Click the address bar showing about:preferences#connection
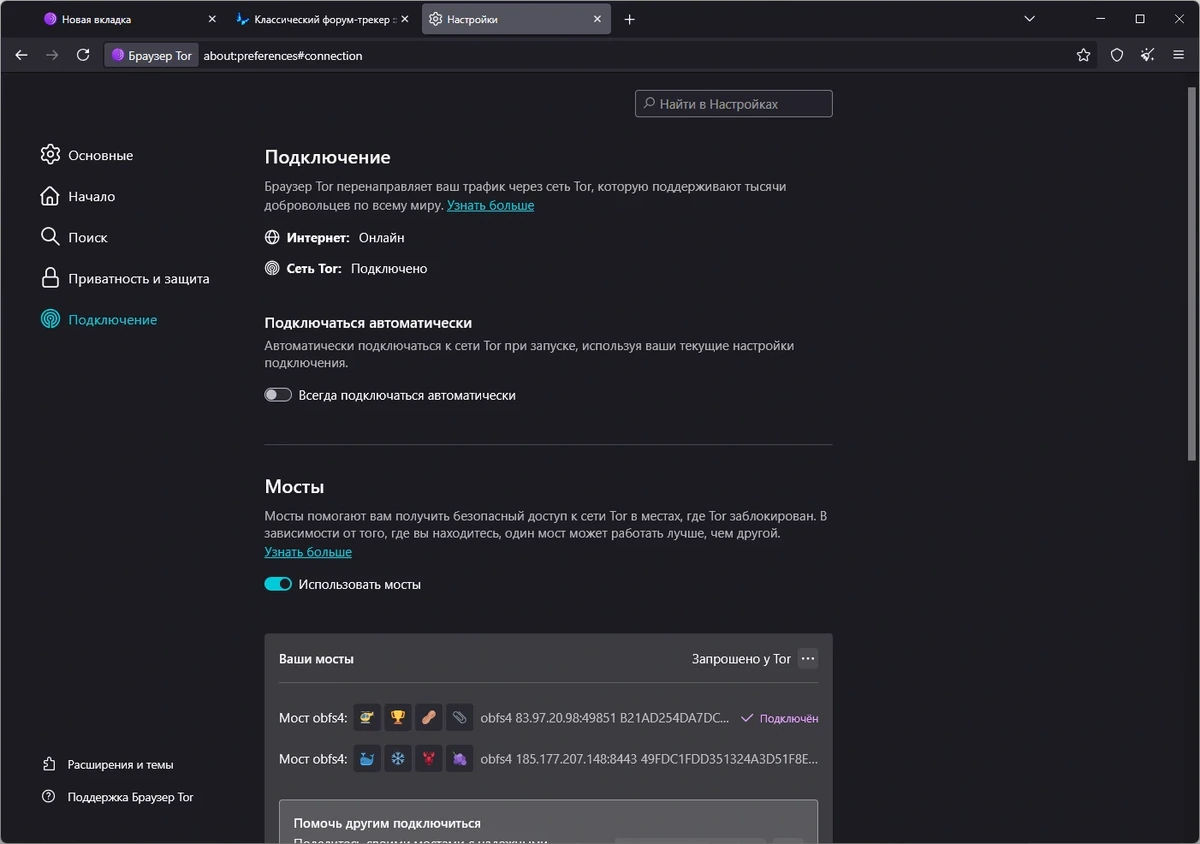Screen dimensions: 1200x844 (630, 56)
